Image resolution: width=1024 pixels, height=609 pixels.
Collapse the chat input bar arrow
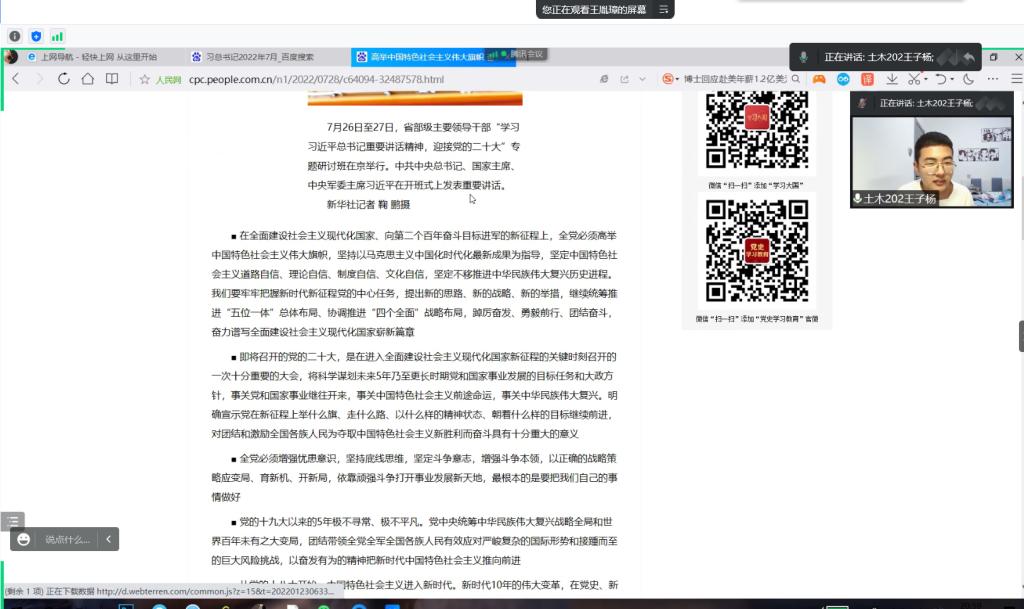click(x=108, y=539)
